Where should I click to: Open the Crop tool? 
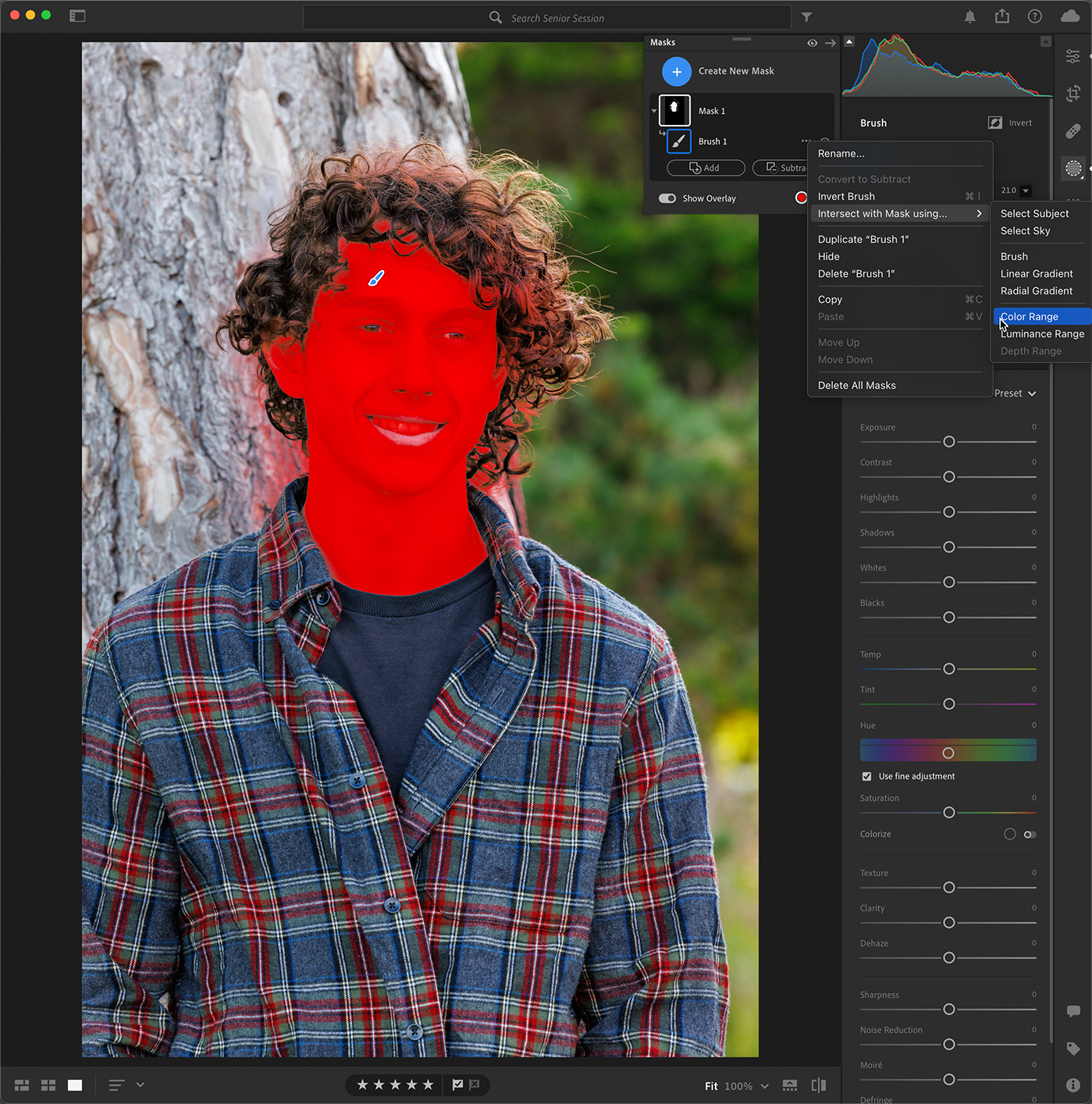tap(1074, 93)
